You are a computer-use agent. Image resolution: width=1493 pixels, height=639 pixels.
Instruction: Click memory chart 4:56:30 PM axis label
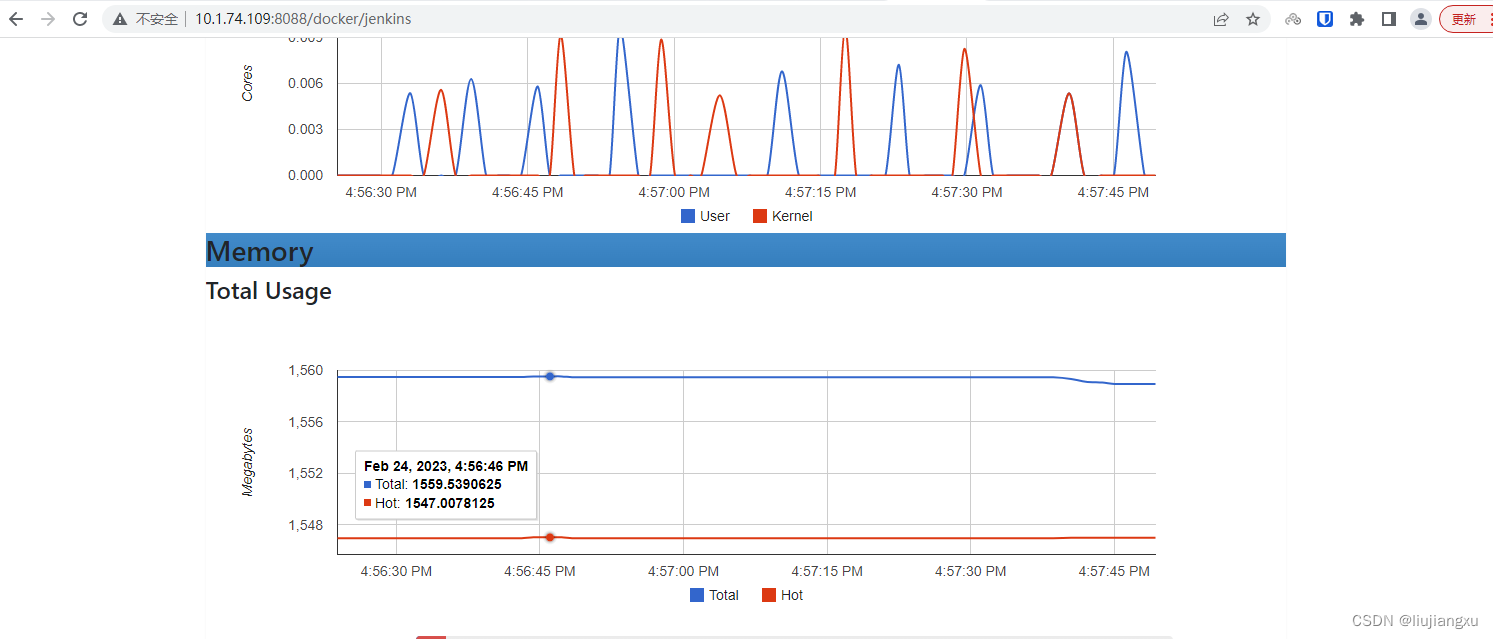coord(396,571)
